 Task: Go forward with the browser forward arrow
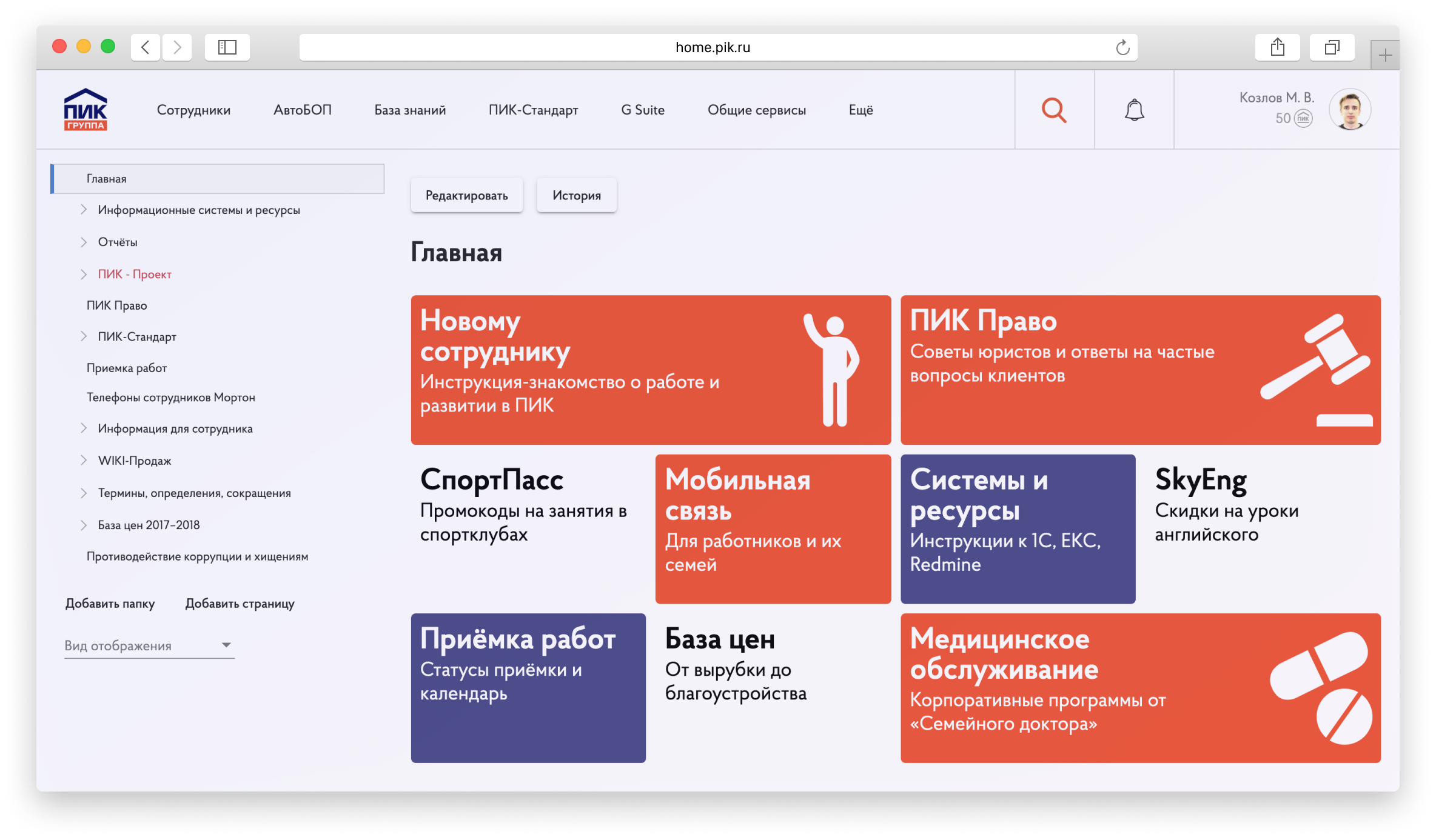tap(177, 47)
